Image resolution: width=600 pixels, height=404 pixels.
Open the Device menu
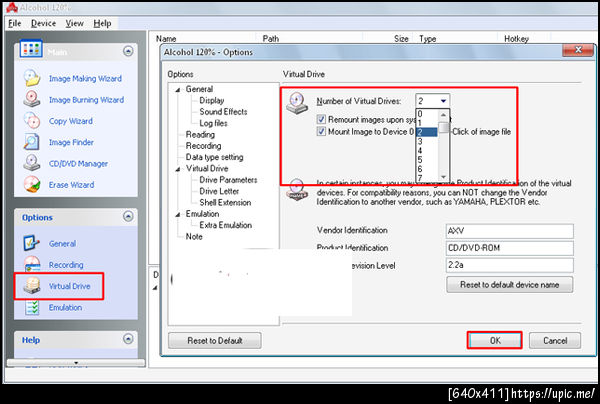[43, 23]
